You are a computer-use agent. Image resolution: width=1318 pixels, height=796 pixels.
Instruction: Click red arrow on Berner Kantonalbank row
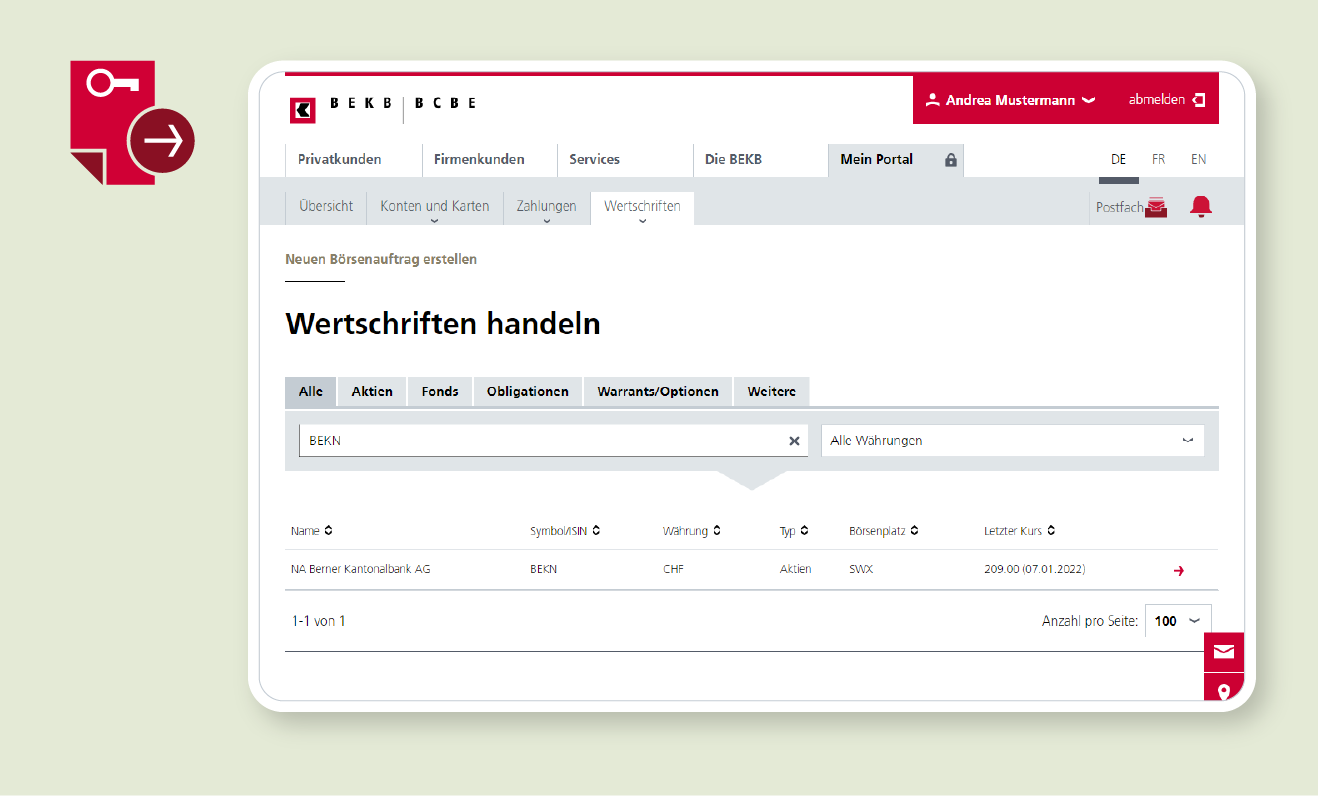(1178, 570)
